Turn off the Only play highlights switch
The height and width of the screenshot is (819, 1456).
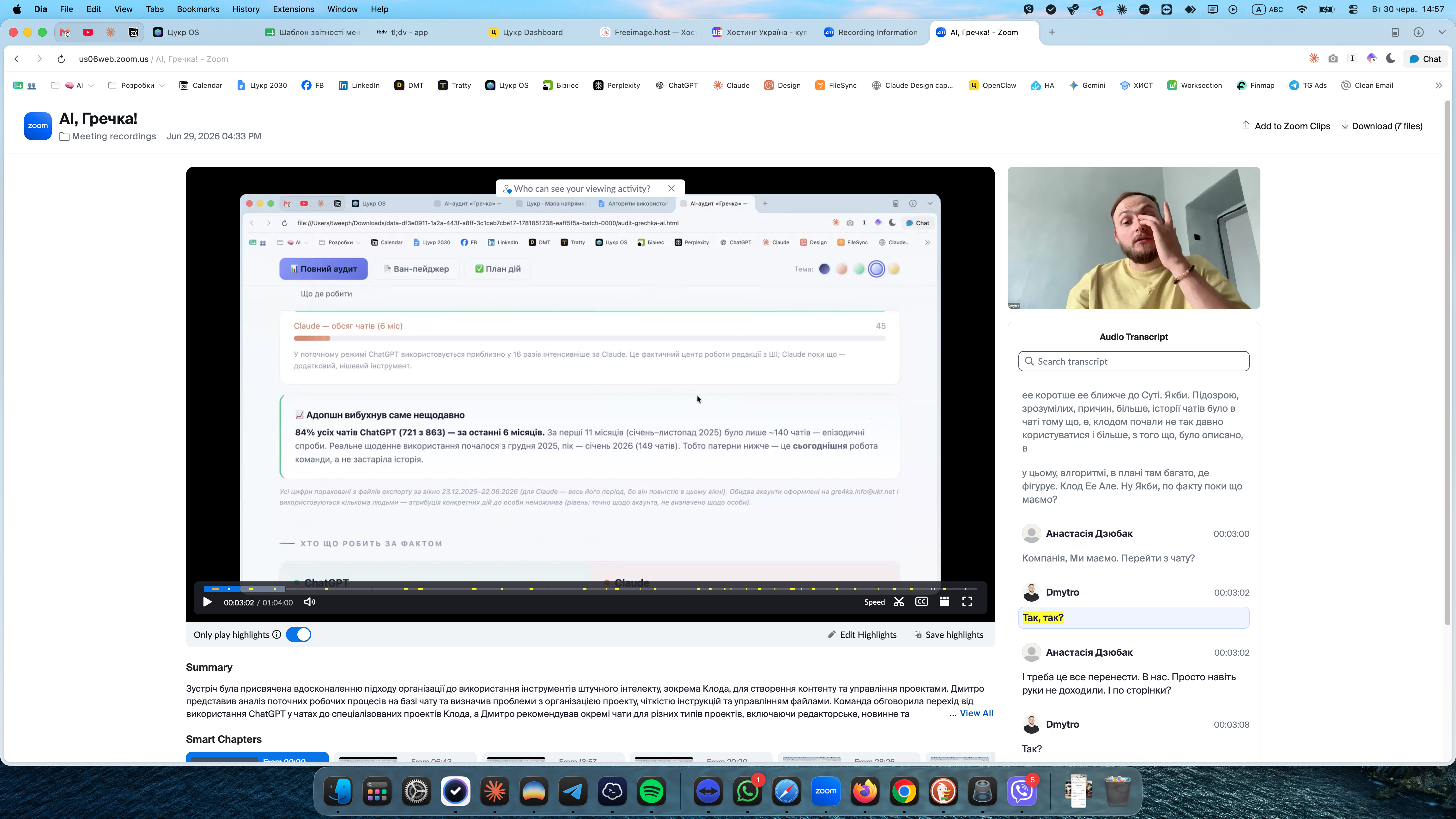pos(298,635)
